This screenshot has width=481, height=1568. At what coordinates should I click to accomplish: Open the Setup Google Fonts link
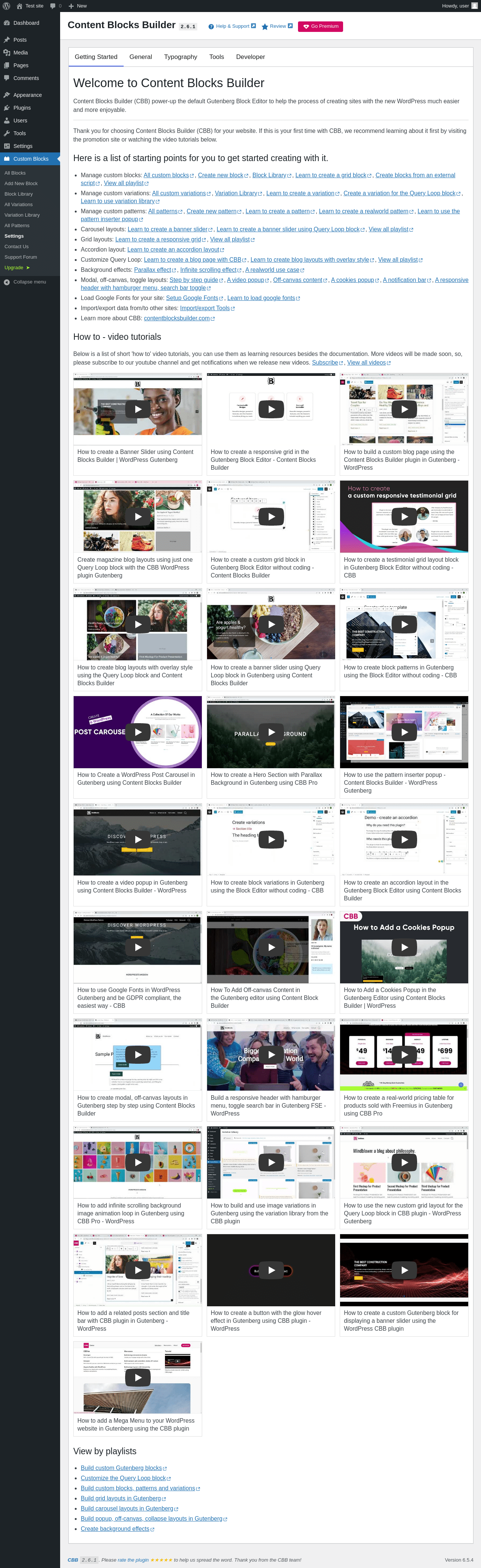pyautogui.click(x=194, y=298)
